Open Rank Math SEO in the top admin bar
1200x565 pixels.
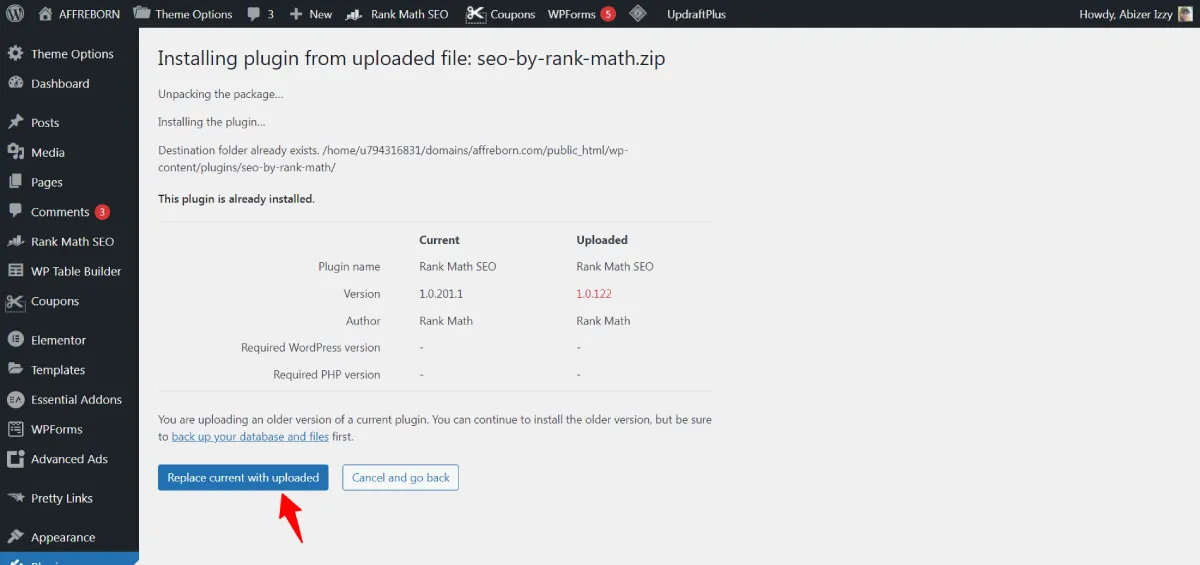click(x=397, y=14)
